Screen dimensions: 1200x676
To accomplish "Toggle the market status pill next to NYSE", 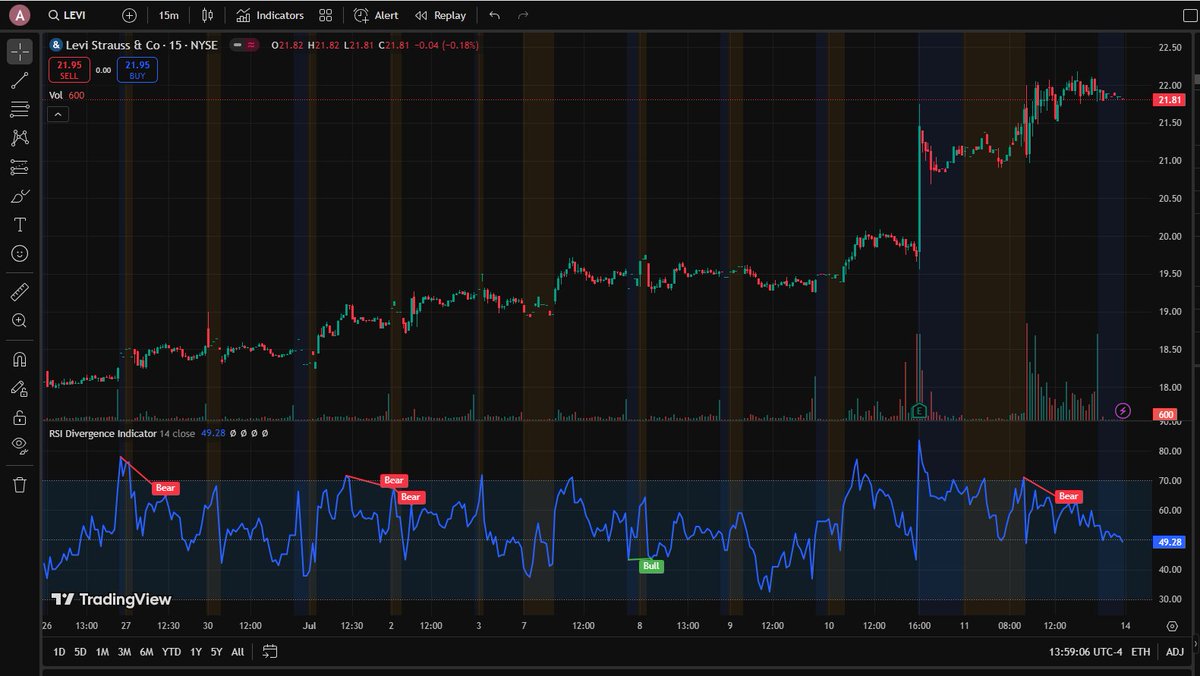I will click(245, 45).
